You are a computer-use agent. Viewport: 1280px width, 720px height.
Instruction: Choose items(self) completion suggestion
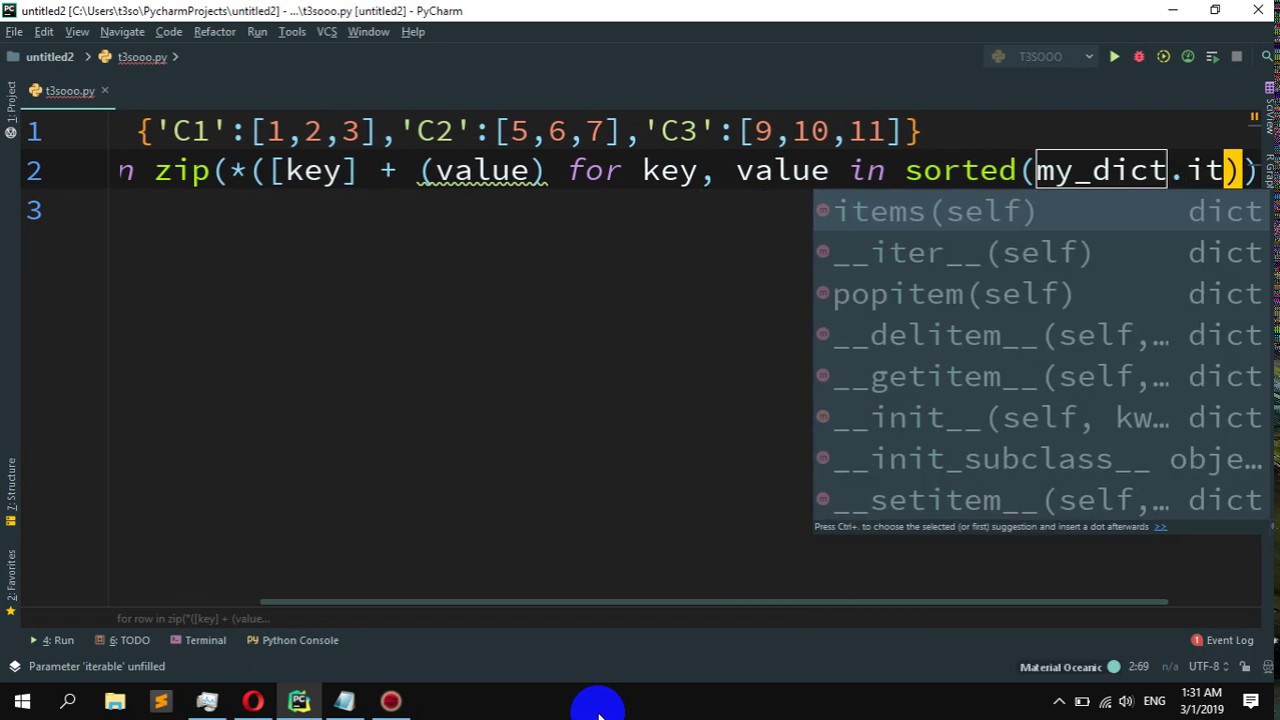pyautogui.click(x=1040, y=211)
